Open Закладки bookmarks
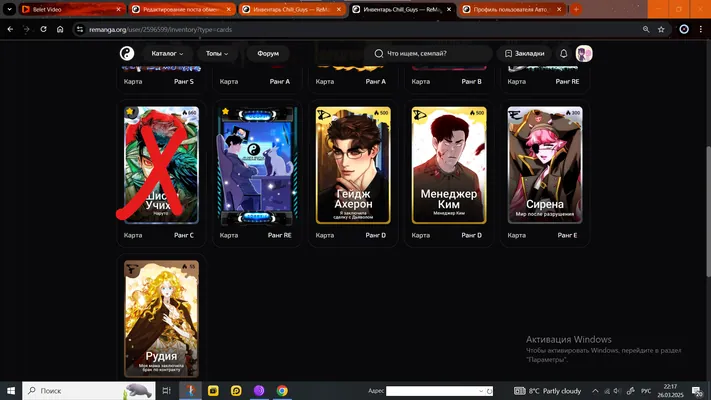The width and height of the screenshot is (711, 400). coord(525,54)
